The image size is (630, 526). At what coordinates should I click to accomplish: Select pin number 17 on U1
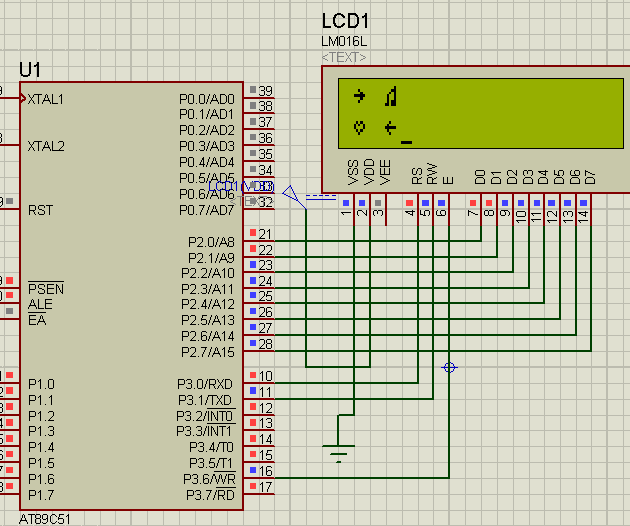coord(265,487)
